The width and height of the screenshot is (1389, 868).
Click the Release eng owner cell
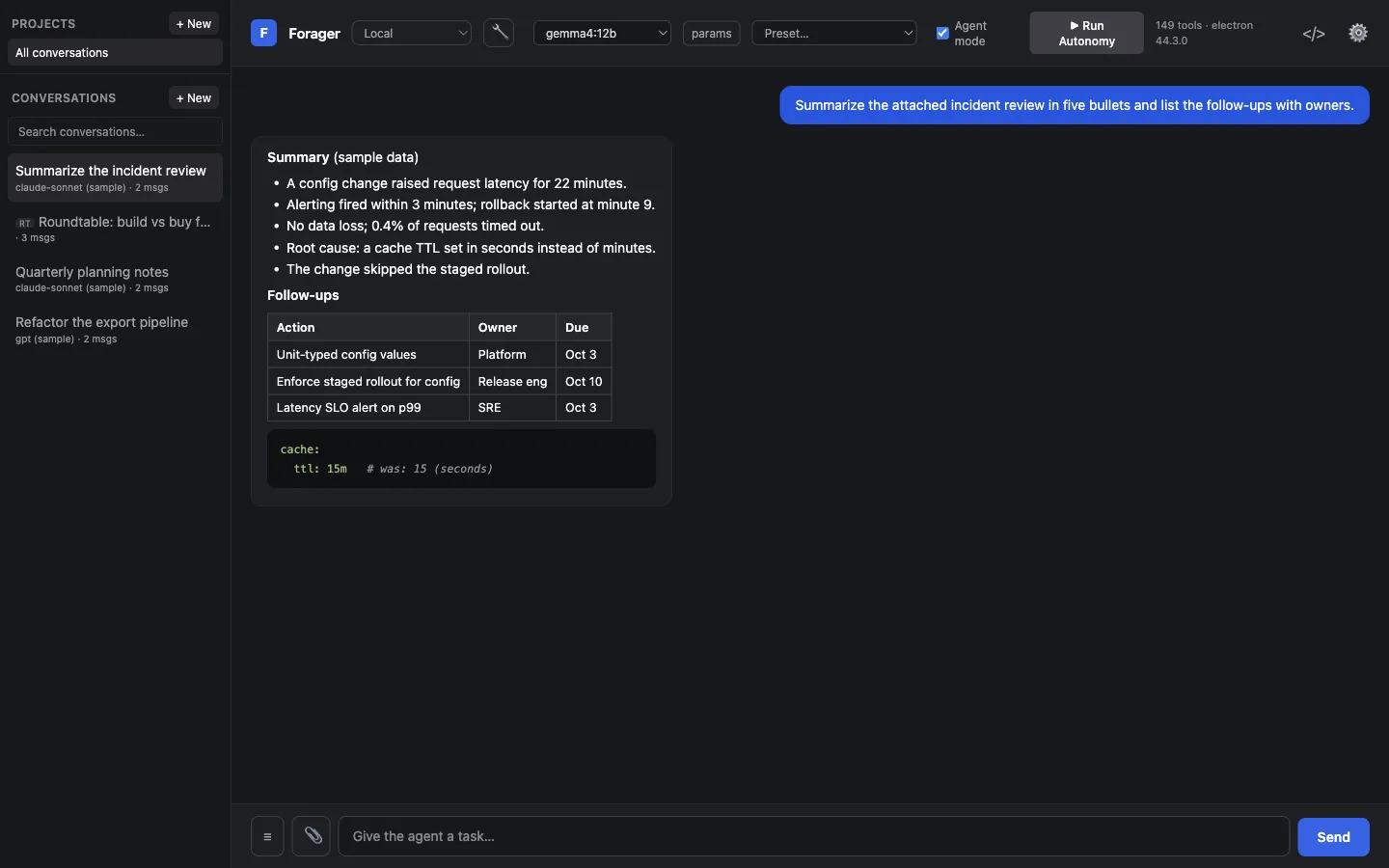[x=512, y=381]
